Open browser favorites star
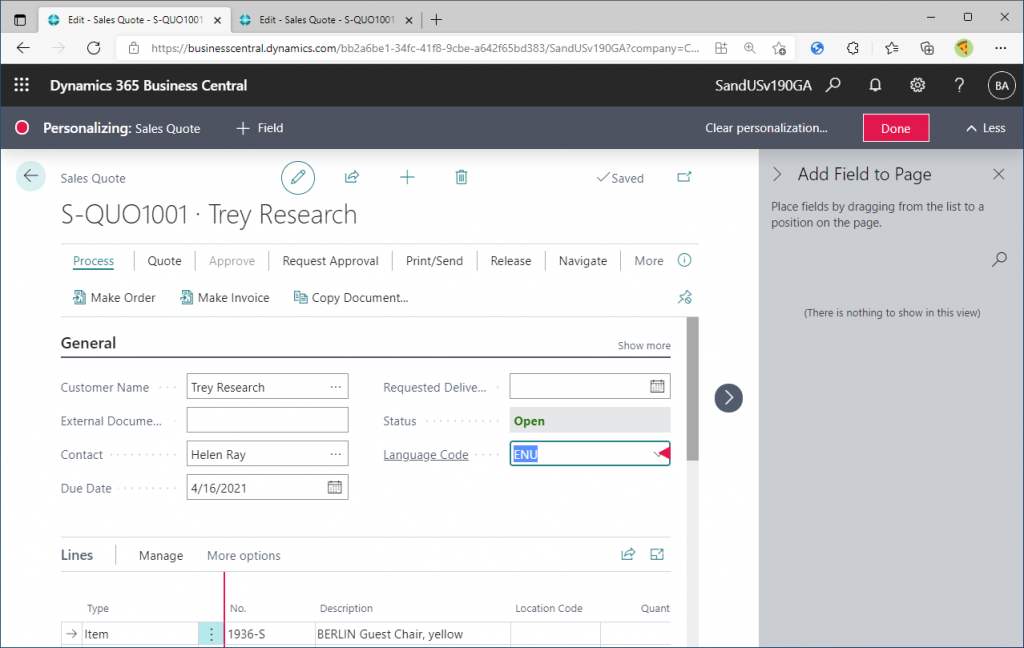The width and height of the screenshot is (1024, 648). click(891, 48)
